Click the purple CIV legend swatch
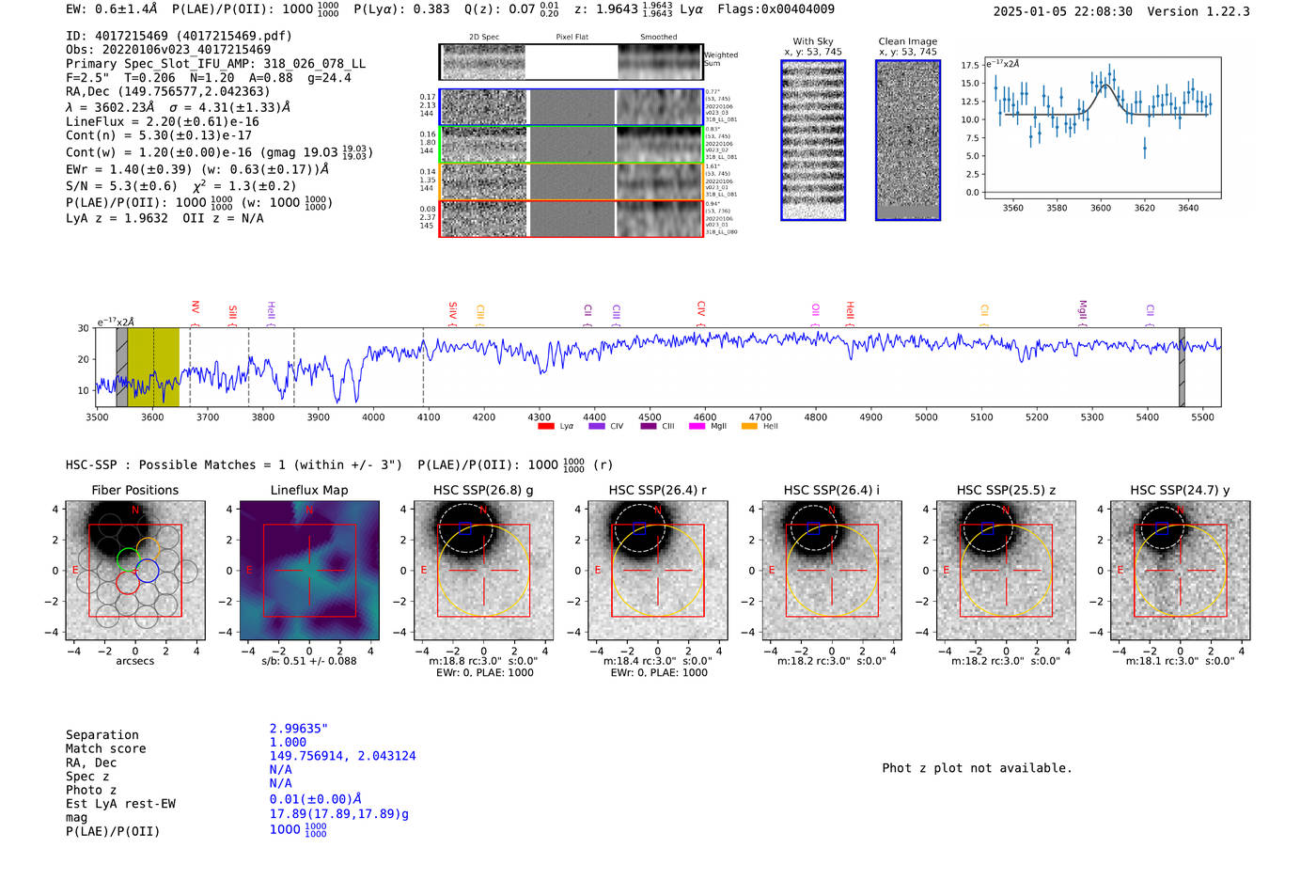 click(x=597, y=426)
